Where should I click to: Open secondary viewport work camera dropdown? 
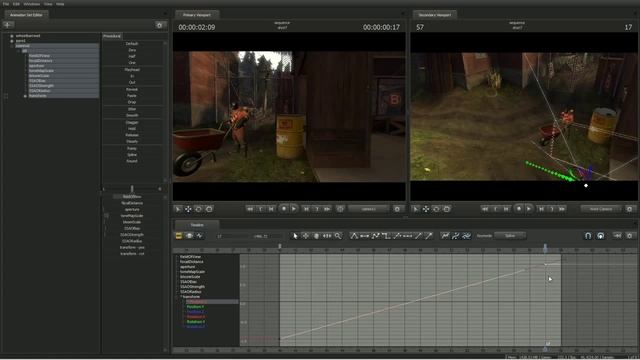(601, 209)
